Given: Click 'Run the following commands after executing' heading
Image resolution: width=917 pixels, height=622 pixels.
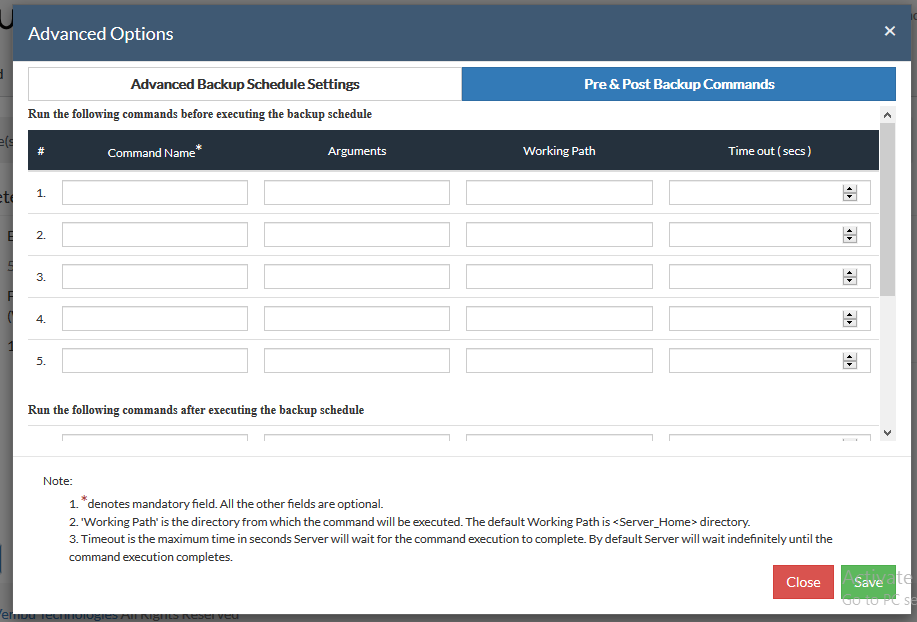Looking at the screenshot, I should pos(196,410).
